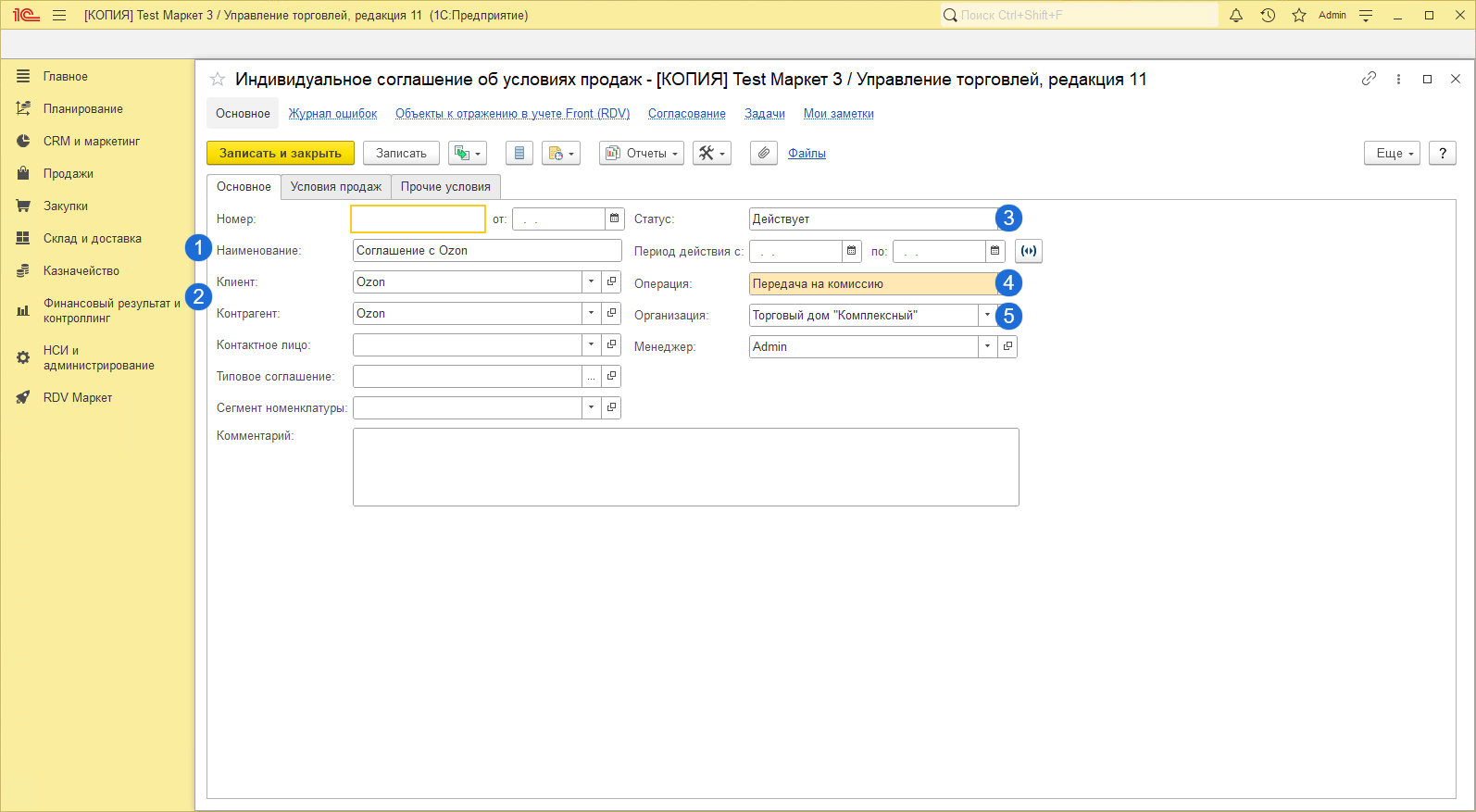Image resolution: width=1476 pixels, height=812 pixels.
Task: Copy link to this agreement icon
Action: click(1369, 80)
